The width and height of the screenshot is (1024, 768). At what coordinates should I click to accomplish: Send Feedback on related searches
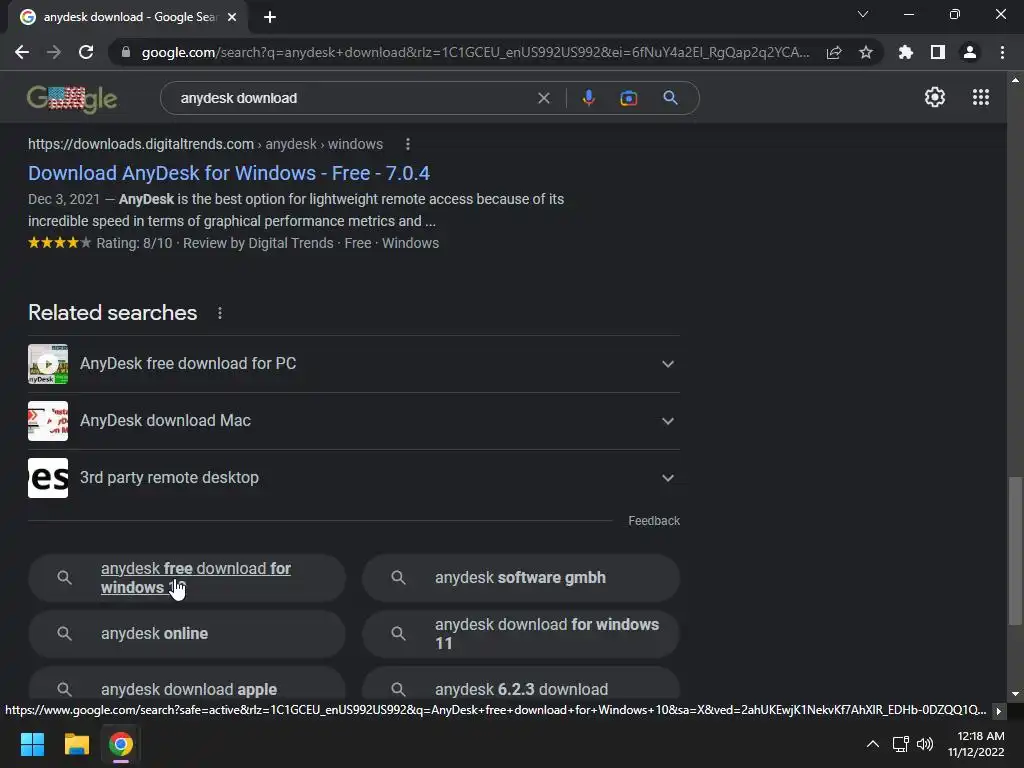point(654,520)
